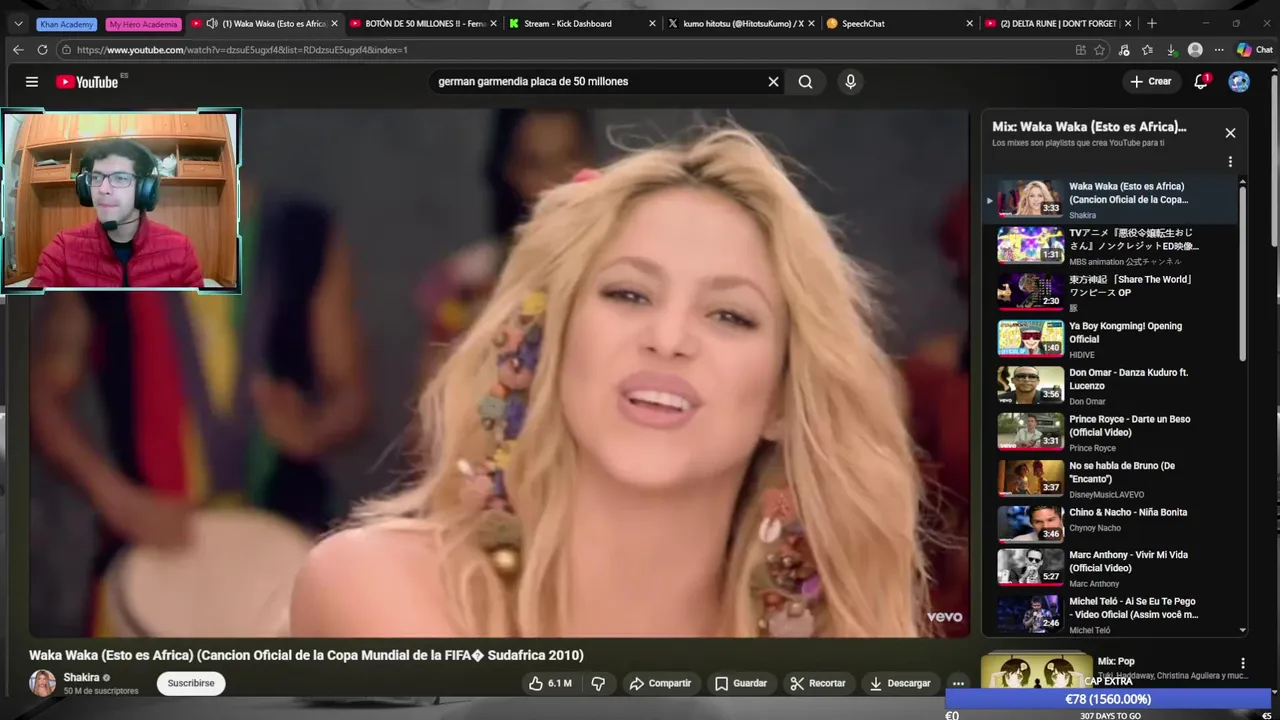
Task: Add page to favorites with star
Action: (x=1099, y=49)
